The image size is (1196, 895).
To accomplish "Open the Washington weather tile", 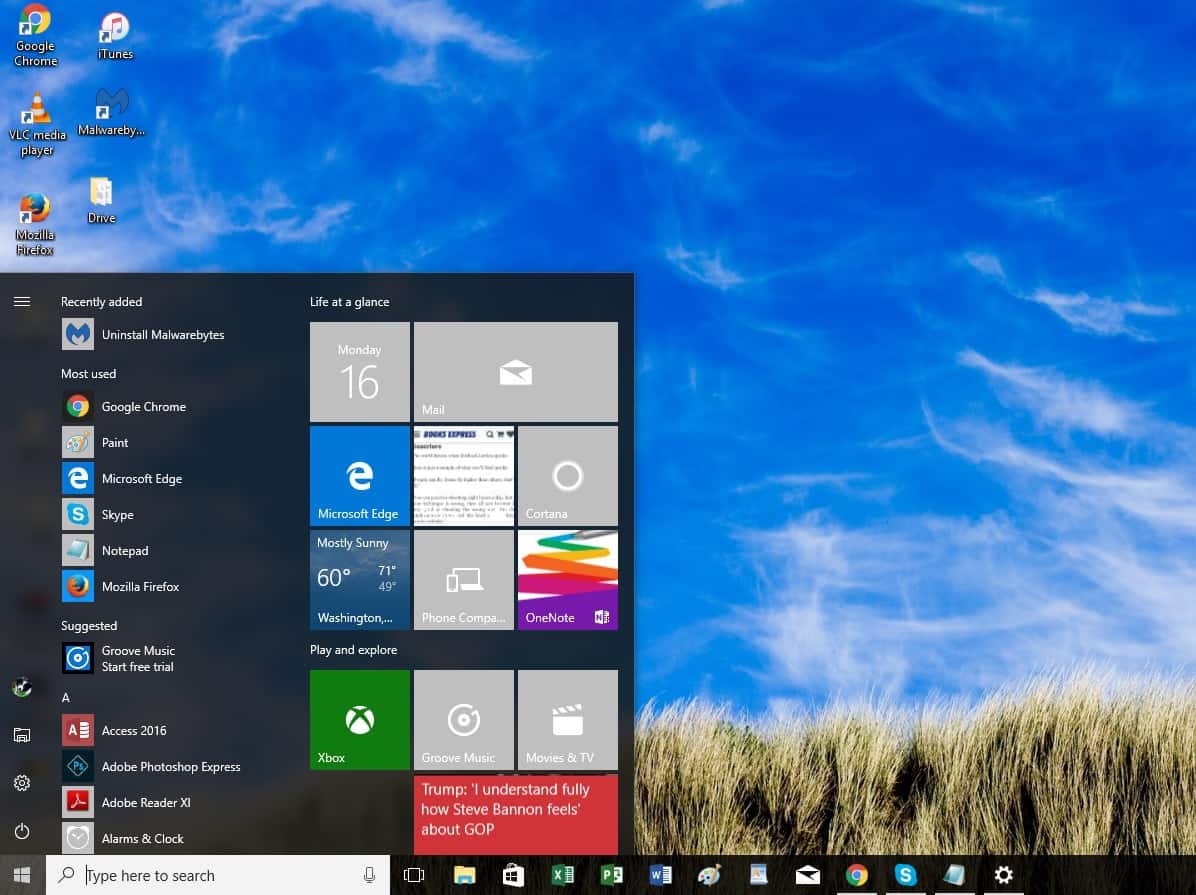I will point(359,580).
